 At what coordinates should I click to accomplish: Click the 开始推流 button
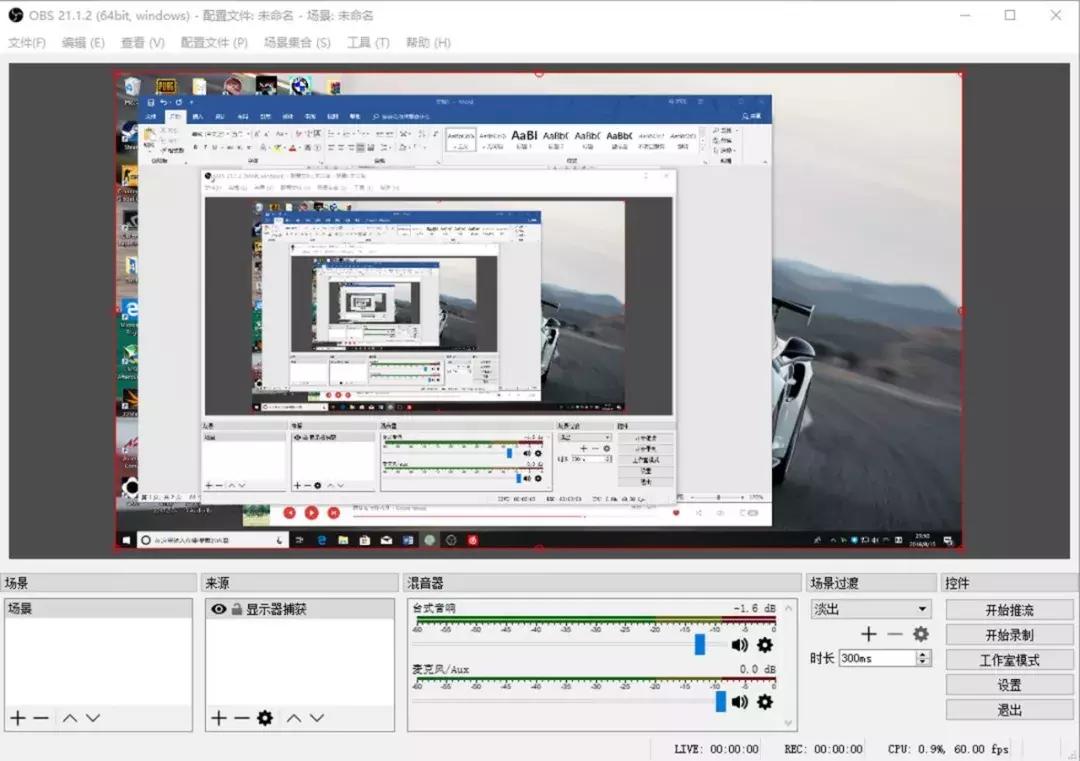pyautogui.click(x=1008, y=609)
